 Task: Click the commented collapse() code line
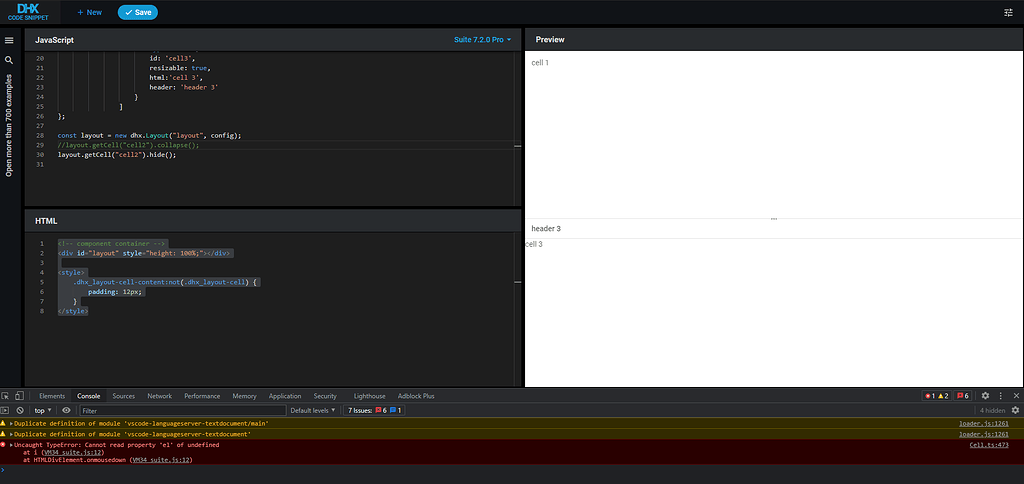(x=128, y=145)
